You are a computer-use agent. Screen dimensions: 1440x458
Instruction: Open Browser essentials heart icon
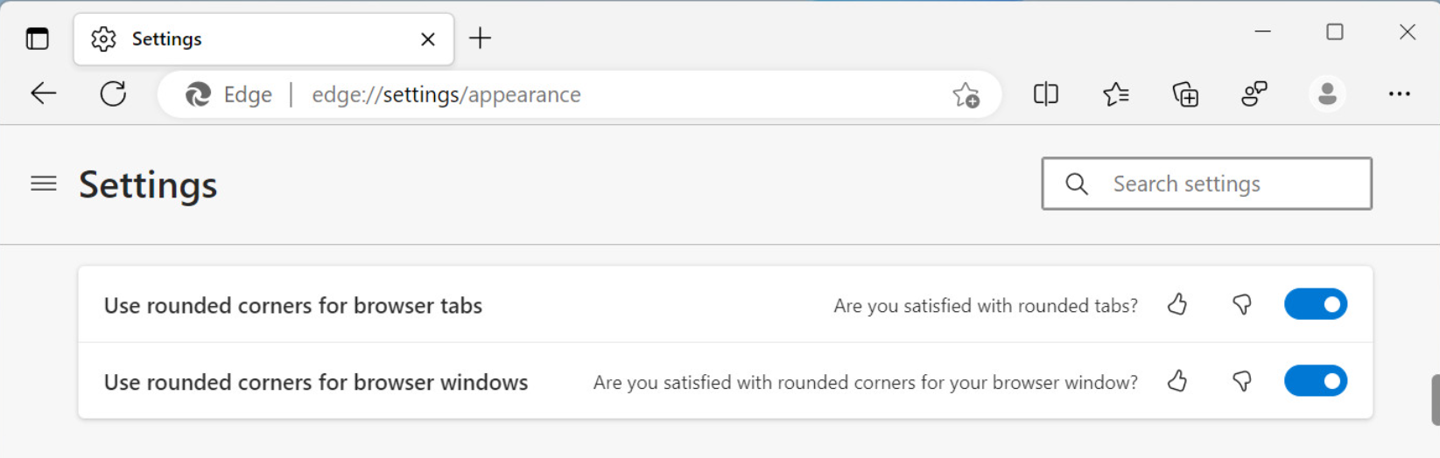[1254, 94]
